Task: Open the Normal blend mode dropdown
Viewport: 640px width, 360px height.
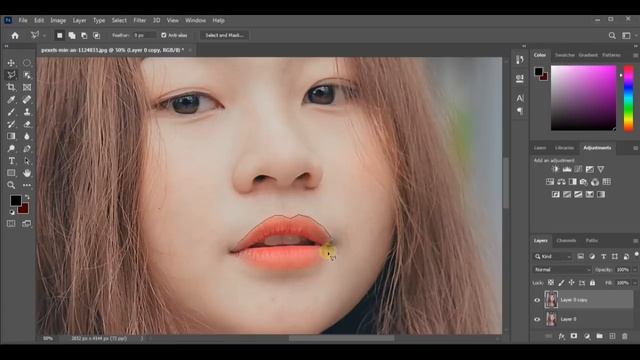Action: (562, 270)
